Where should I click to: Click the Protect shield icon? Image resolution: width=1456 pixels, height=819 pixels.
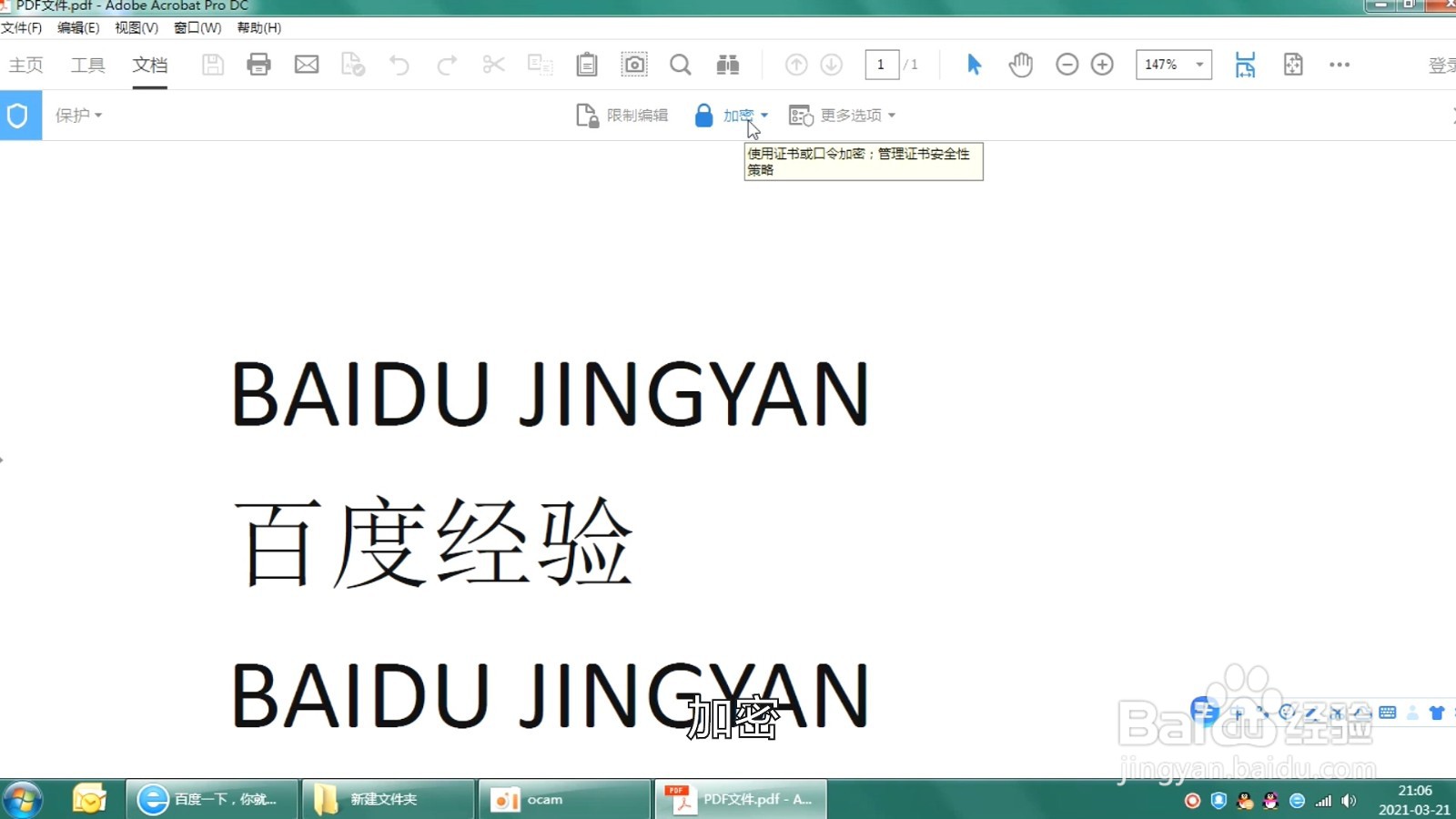[x=18, y=116]
